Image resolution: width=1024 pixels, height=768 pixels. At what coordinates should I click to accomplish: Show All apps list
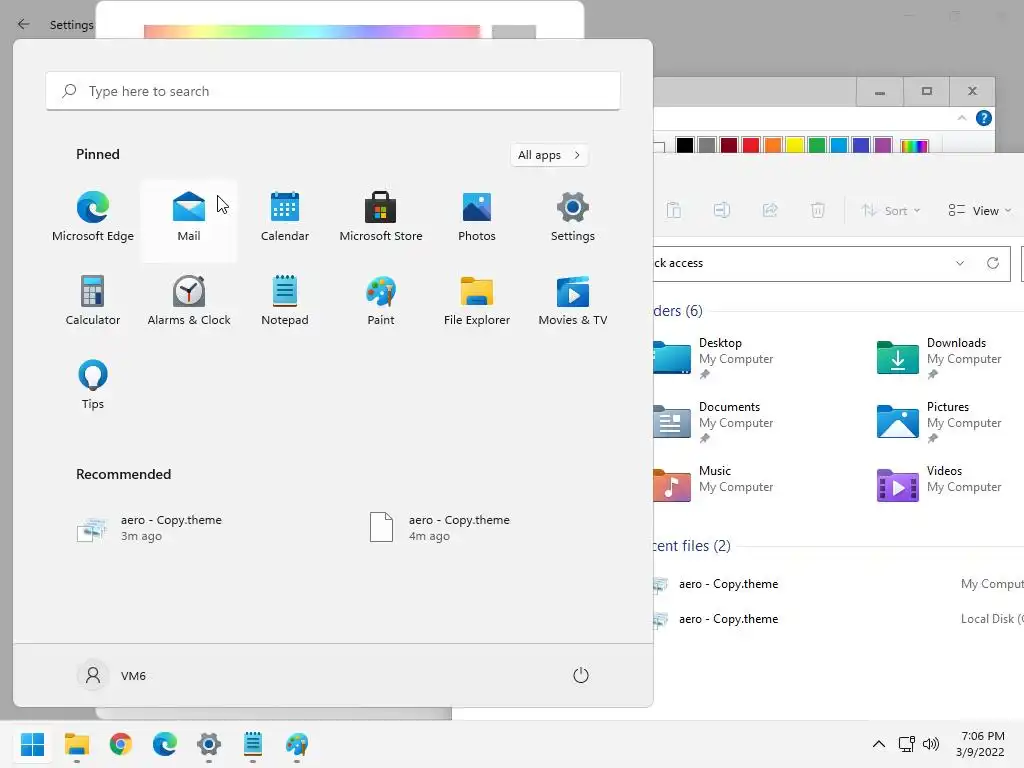[549, 155]
